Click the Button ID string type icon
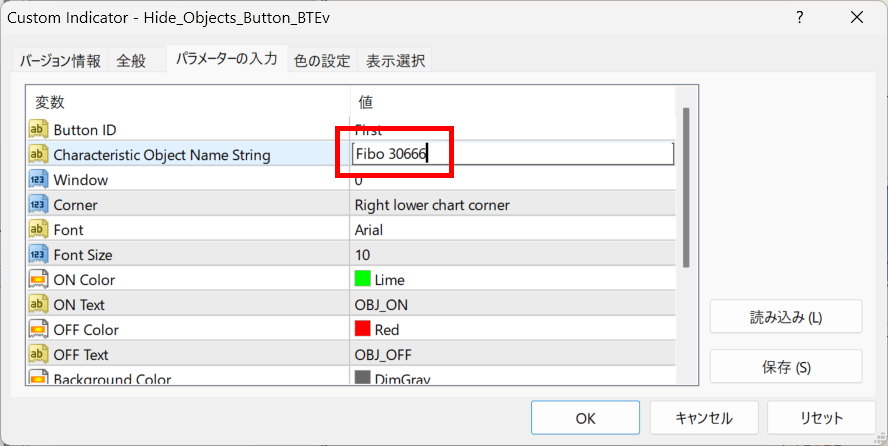 pos(38,130)
